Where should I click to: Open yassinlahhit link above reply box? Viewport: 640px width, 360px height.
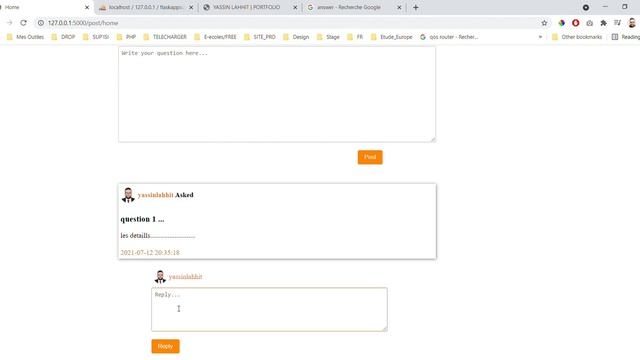[x=185, y=277]
